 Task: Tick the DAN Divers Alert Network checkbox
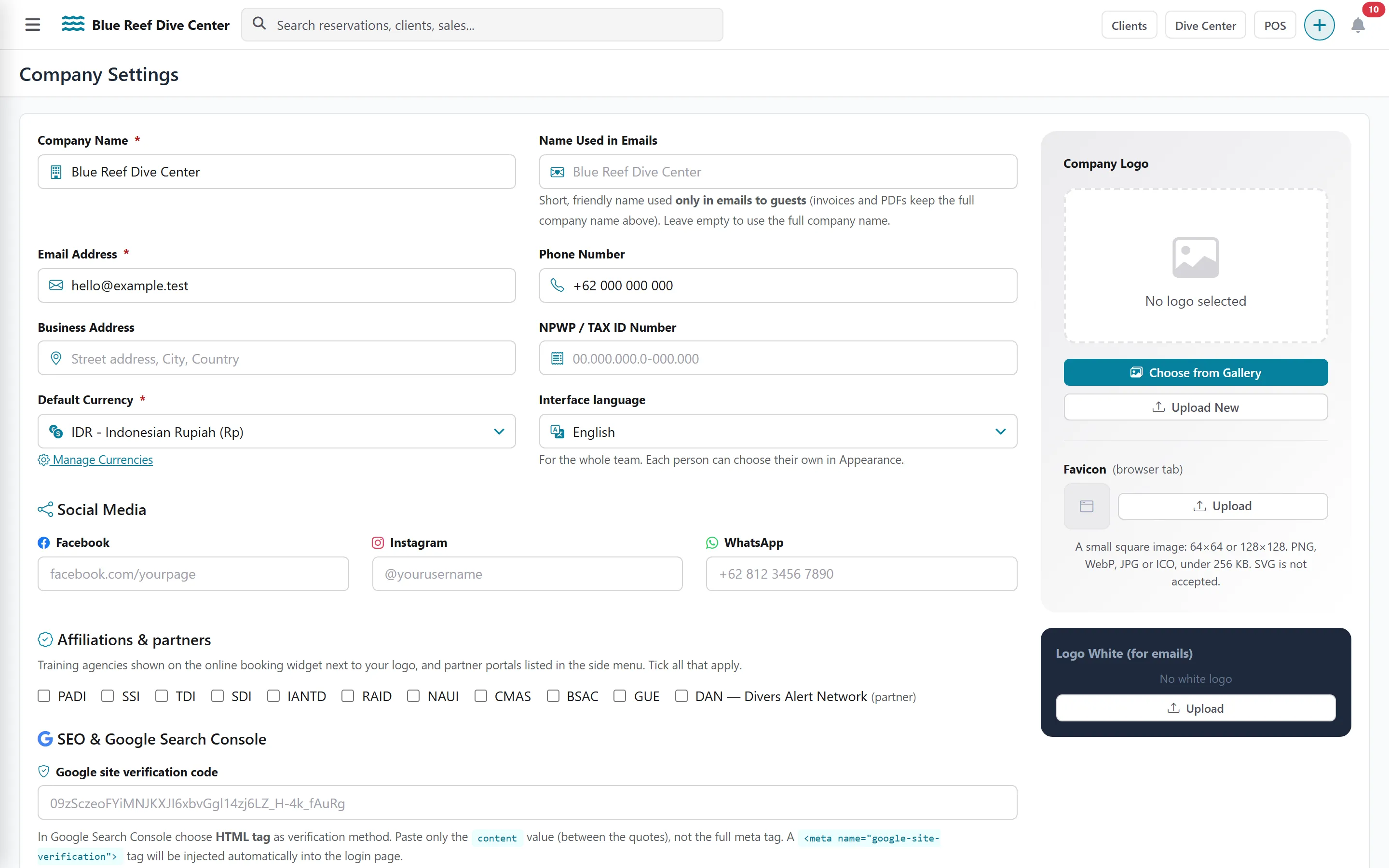tap(681, 696)
